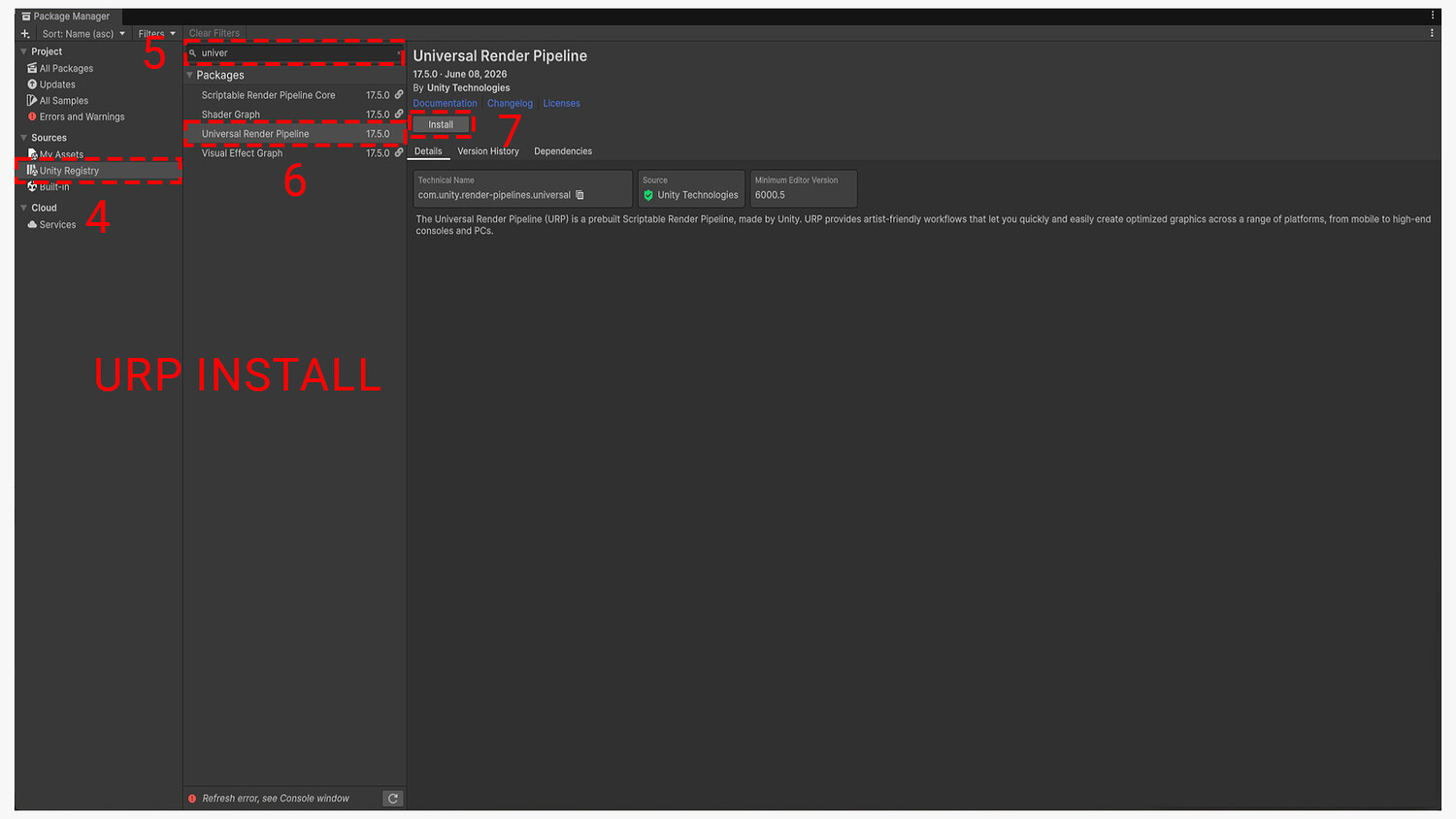Viewport: 1456px width, 819px height.
Task: Click Shader Graph dependency link icon
Action: pos(399,115)
